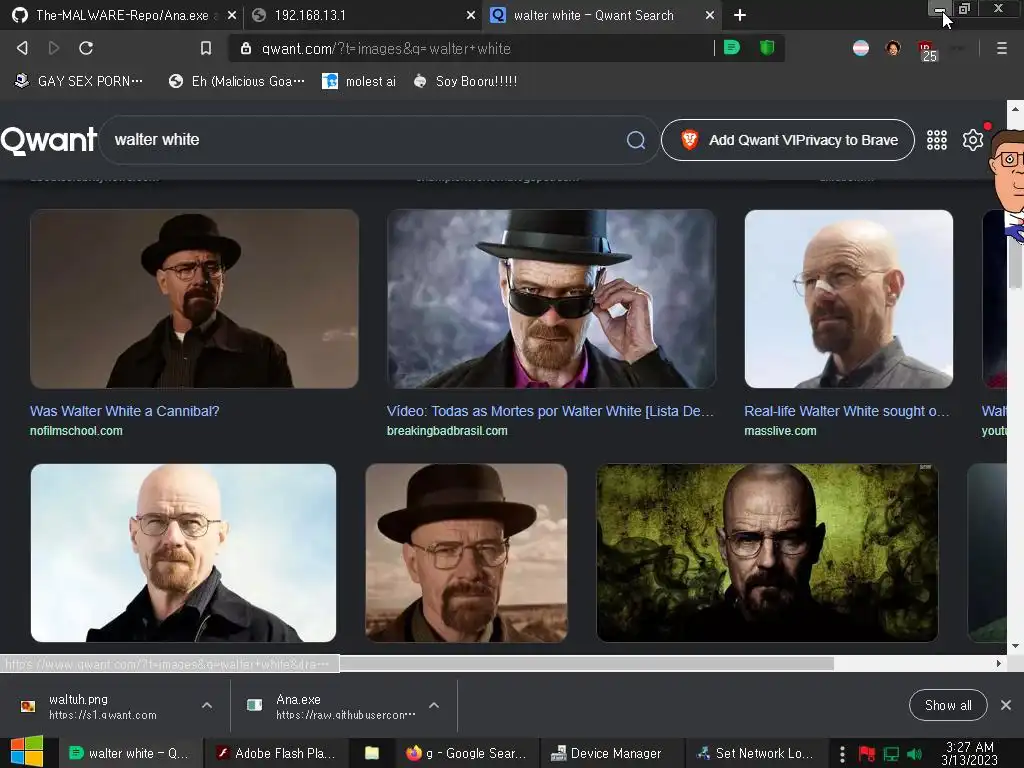Click the taskbar clock 3:27 AM

(970, 753)
